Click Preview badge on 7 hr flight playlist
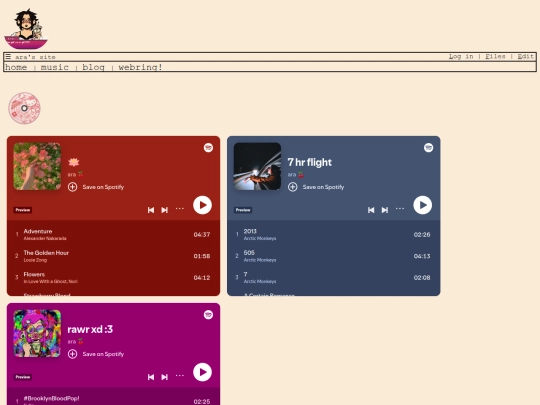This screenshot has width=540, height=405. (x=243, y=210)
